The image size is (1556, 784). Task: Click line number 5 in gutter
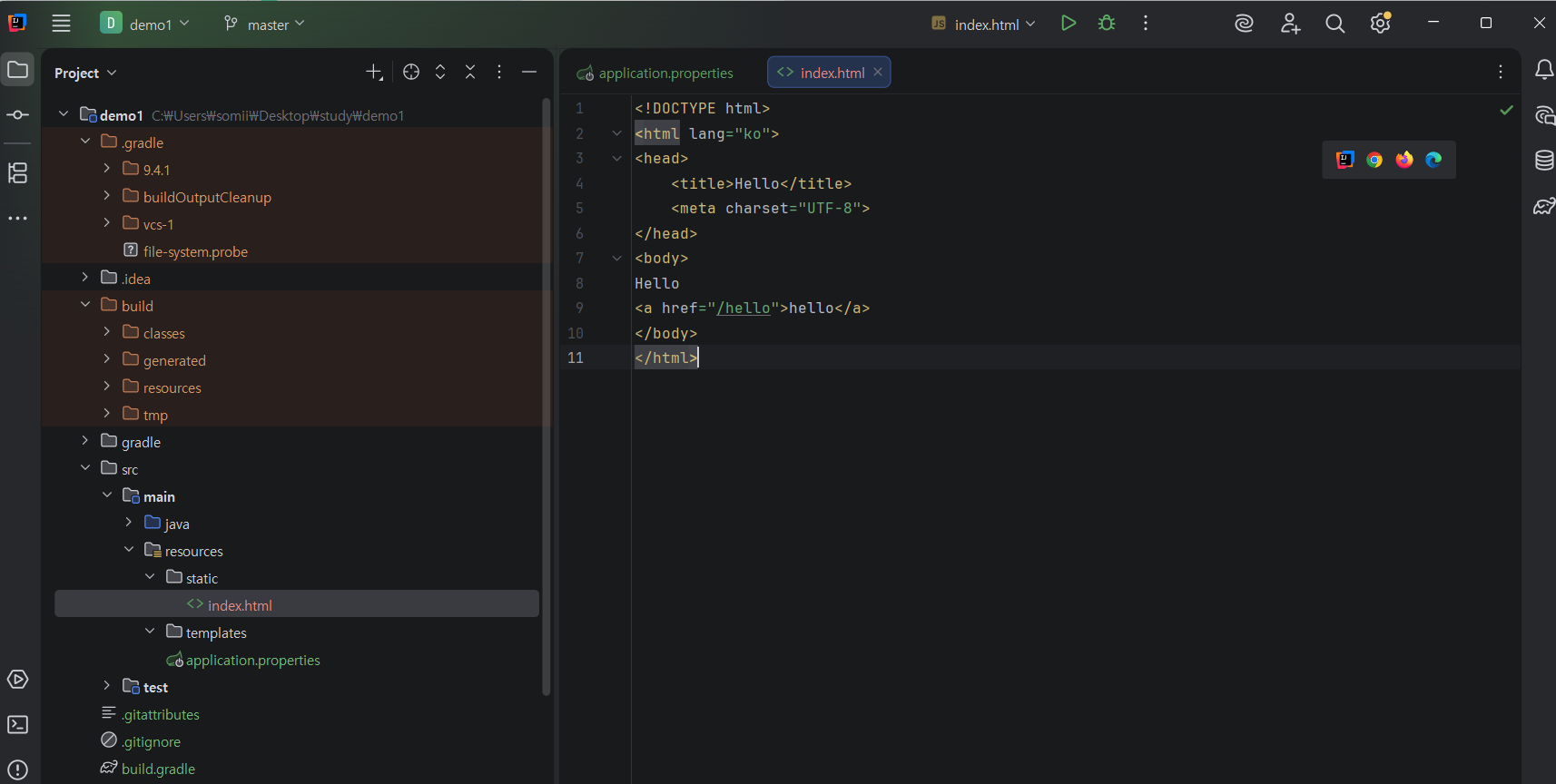(579, 209)
